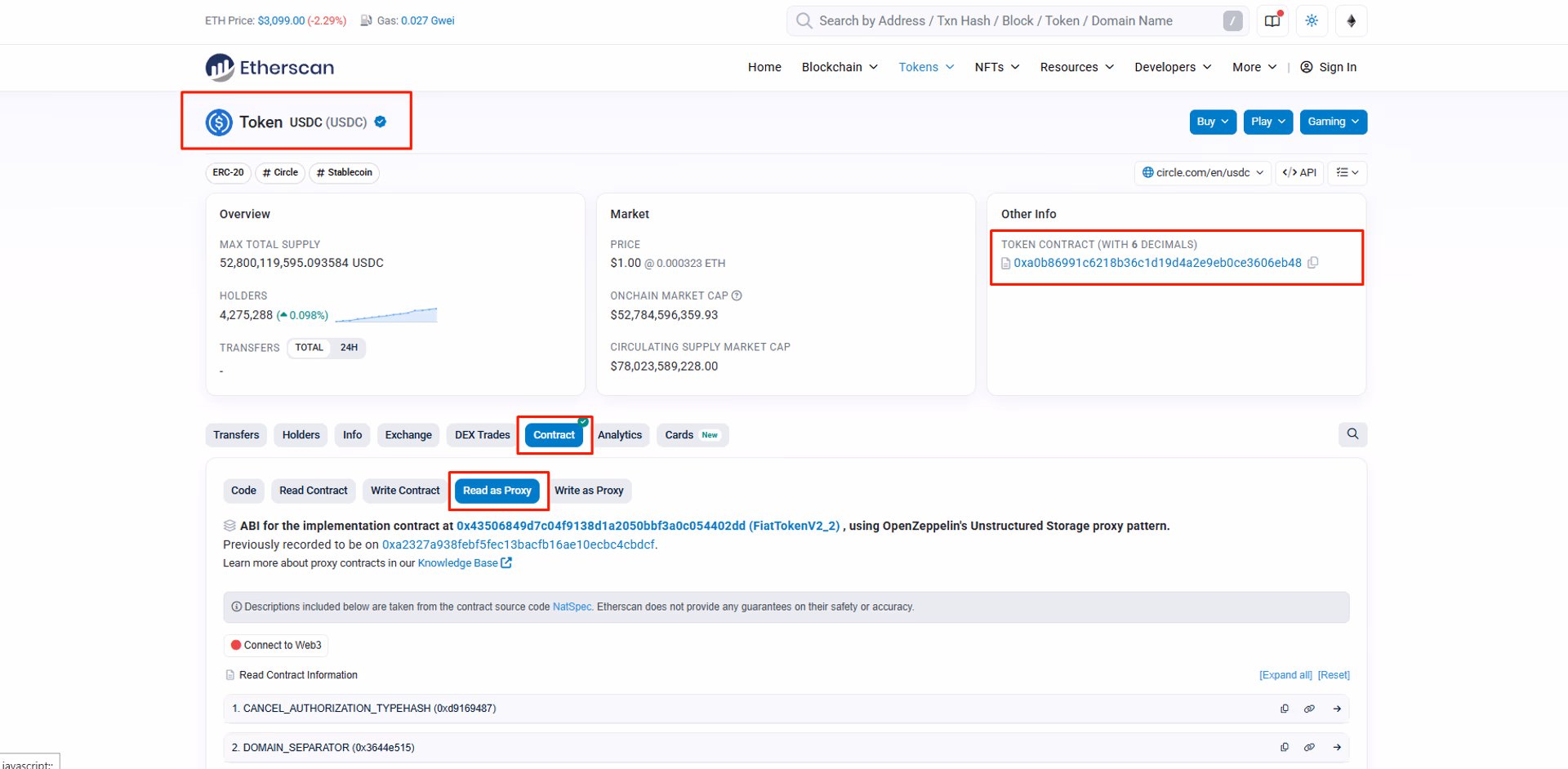1568x769 pixels.
Task: Open the Gaming dropdown button
Action: [1333, 122]
